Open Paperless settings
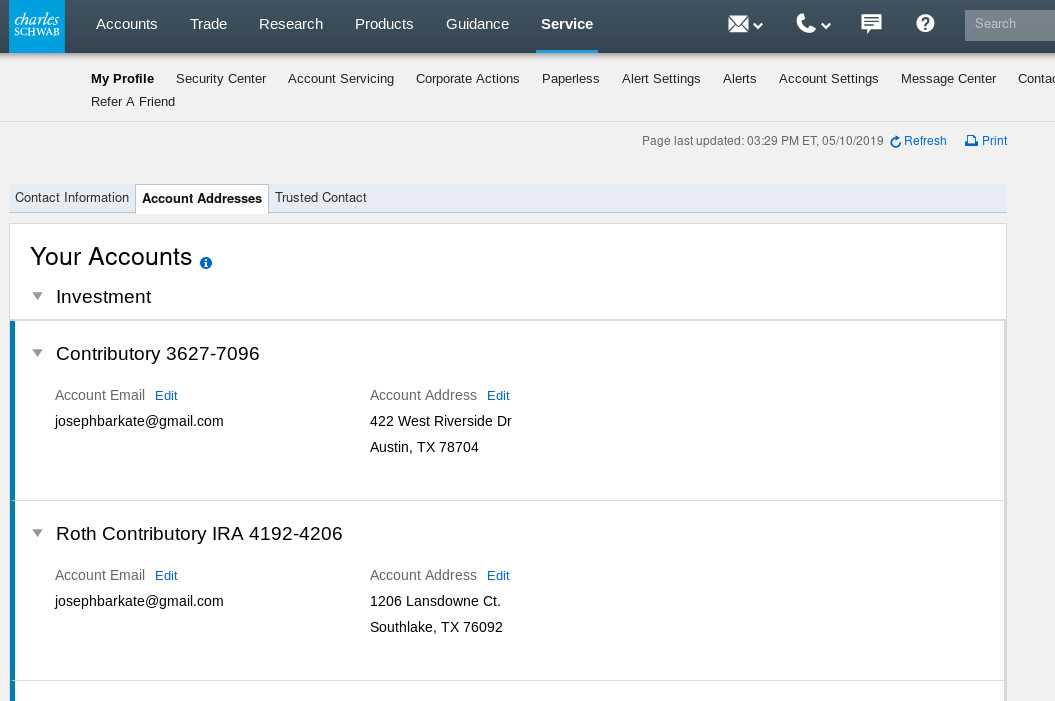Screen dimensions: 1055x701 (571, 79)
